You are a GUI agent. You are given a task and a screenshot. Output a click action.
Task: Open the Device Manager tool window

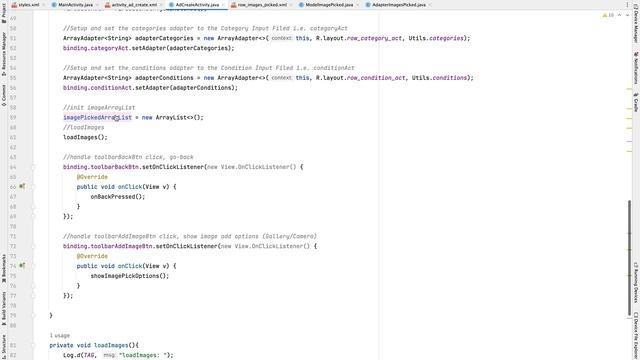(x=636, y=25)
